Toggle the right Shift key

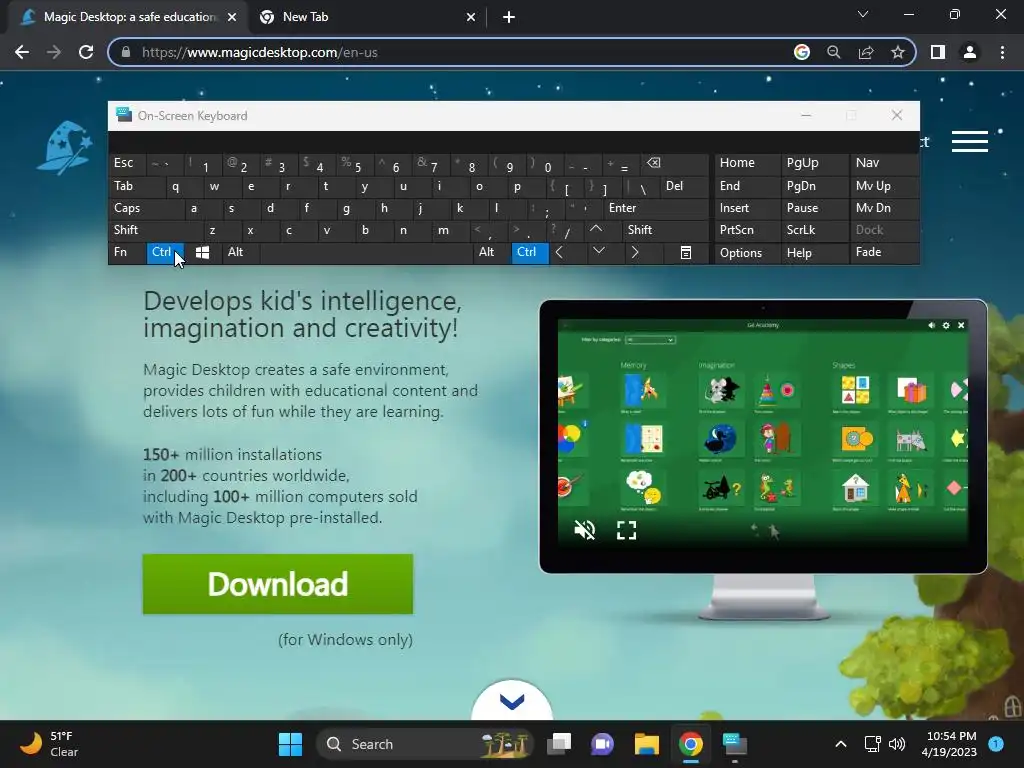(665, 230)
